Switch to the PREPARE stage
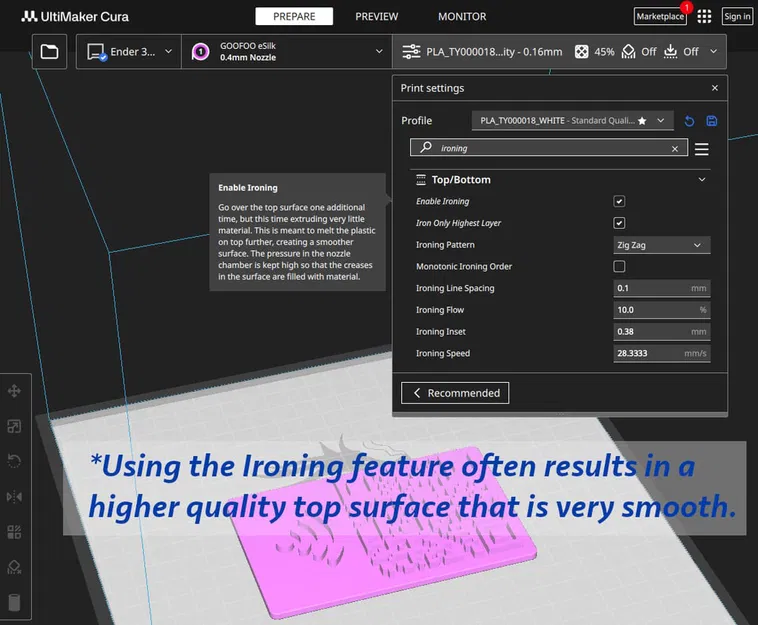 click(294, 16)
